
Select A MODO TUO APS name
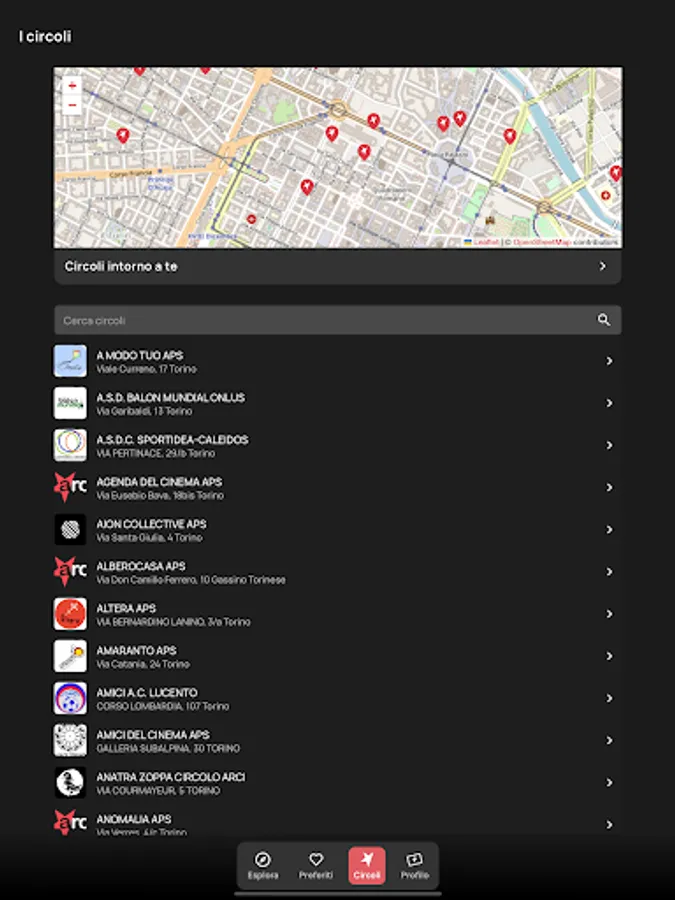point(139,355)
